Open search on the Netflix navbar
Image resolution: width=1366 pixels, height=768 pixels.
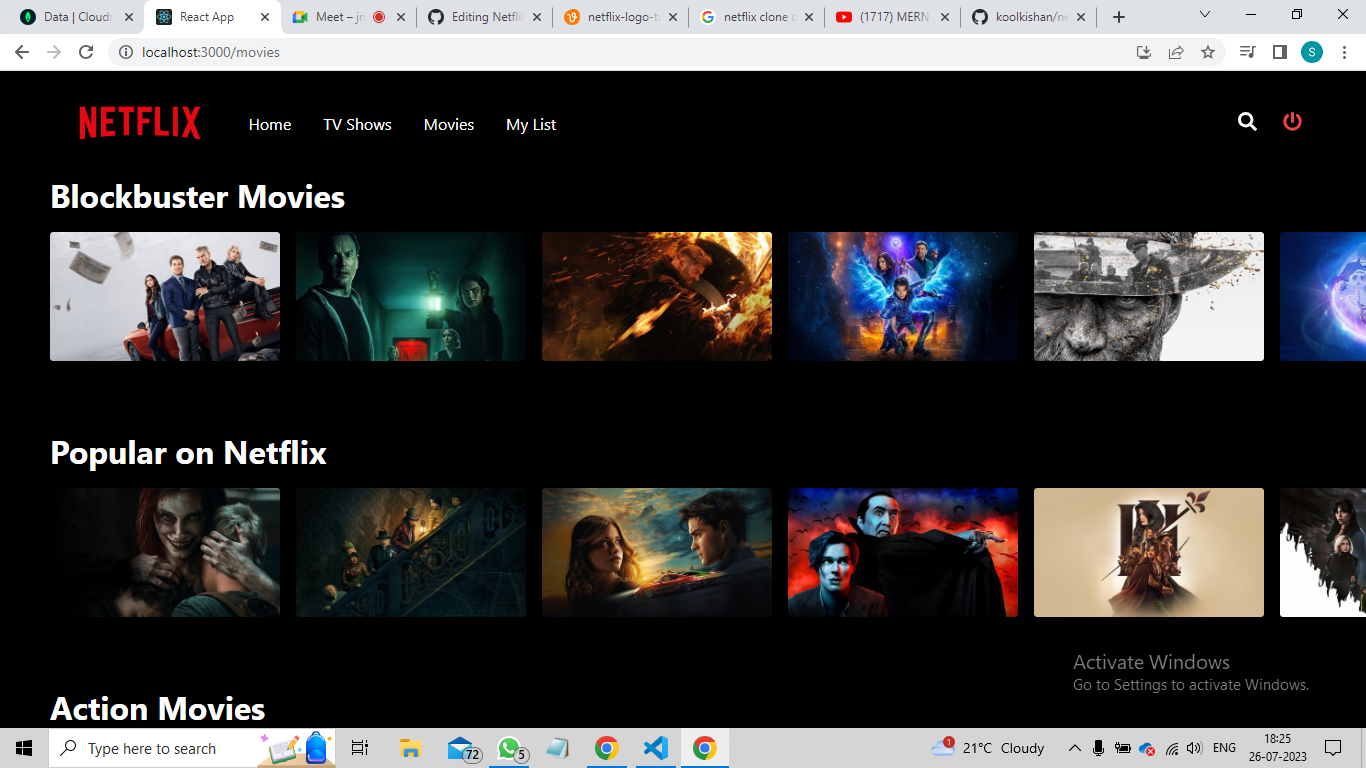[x=1246, y=122]
